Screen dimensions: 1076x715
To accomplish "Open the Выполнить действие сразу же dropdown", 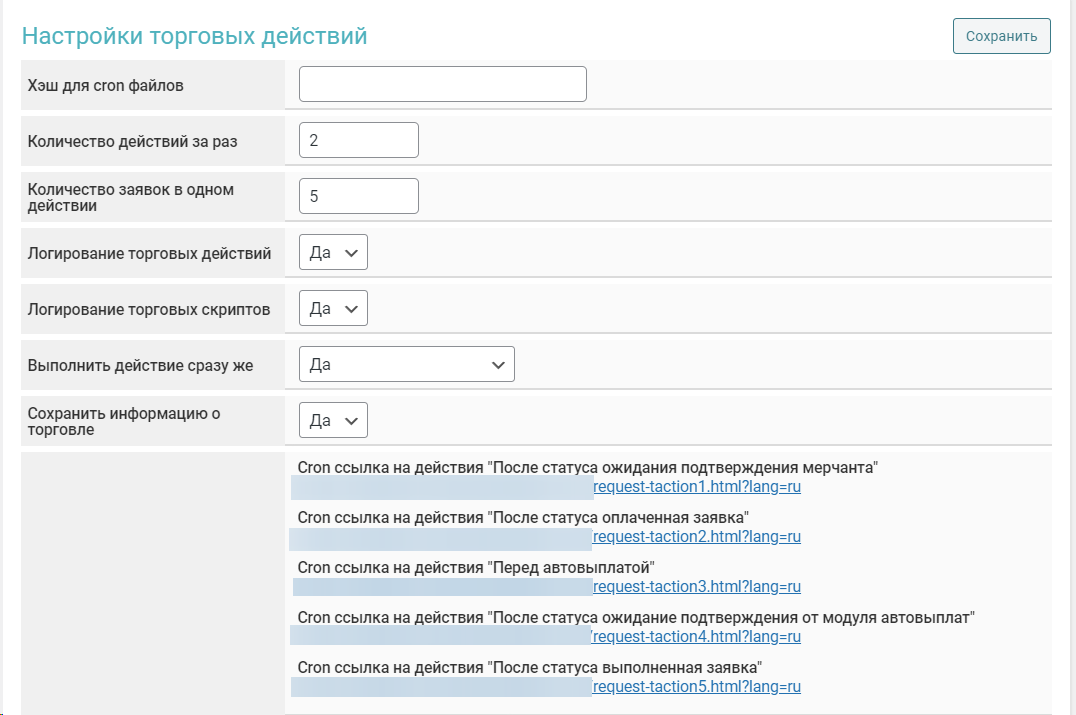I will pos(406,365).
